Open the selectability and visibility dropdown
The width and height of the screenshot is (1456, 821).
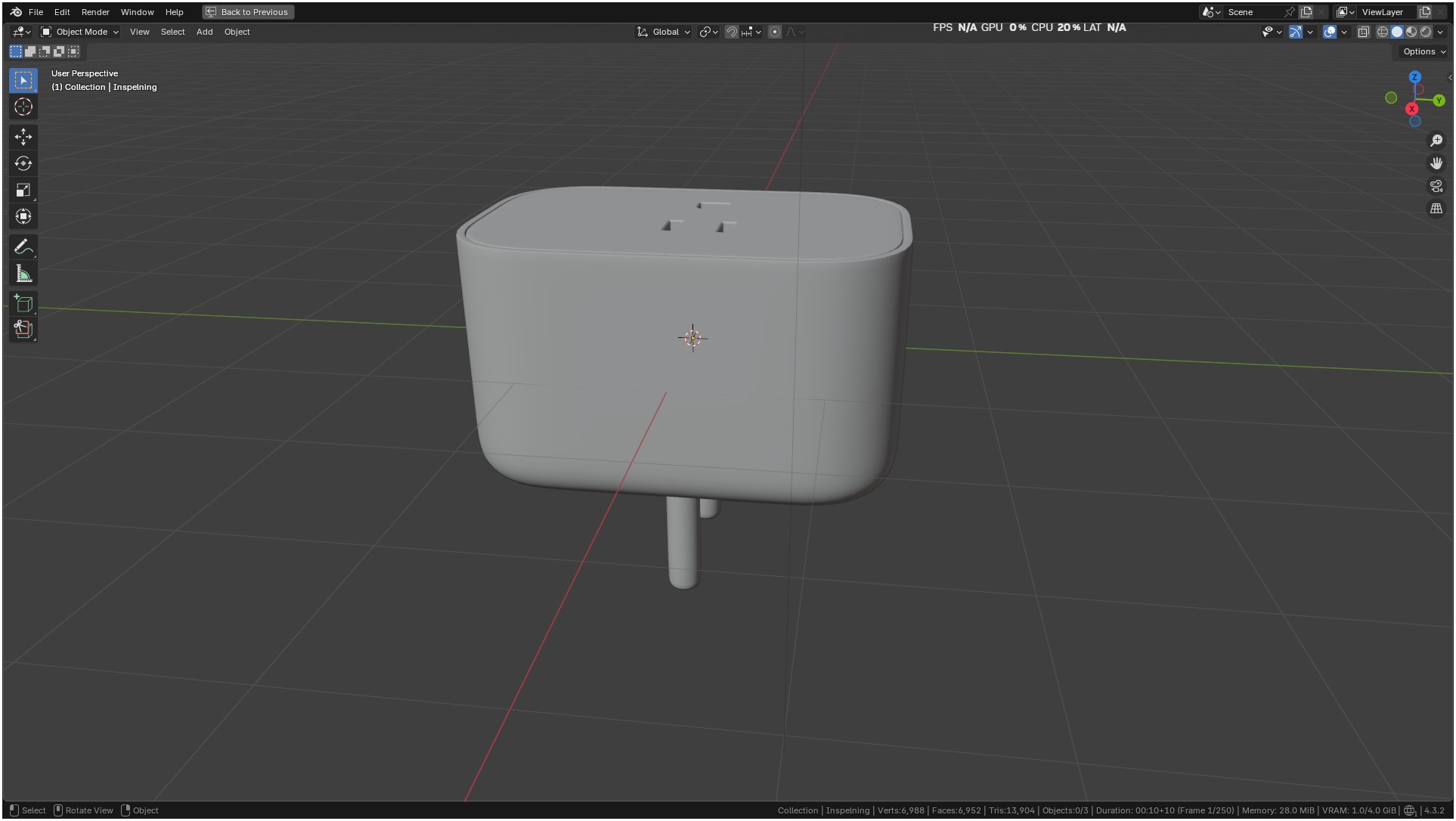[x=1272, y=32]
